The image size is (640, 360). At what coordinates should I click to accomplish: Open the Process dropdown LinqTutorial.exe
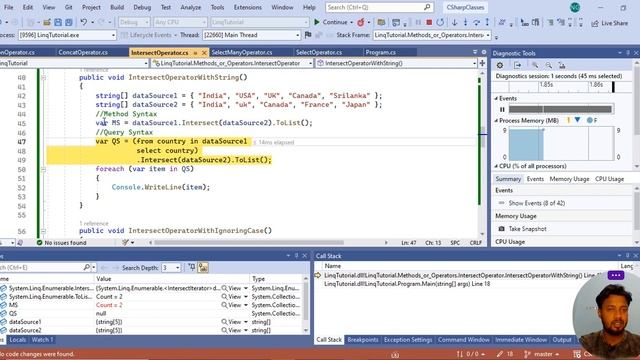pyautogui.click(x=67, y=36)
